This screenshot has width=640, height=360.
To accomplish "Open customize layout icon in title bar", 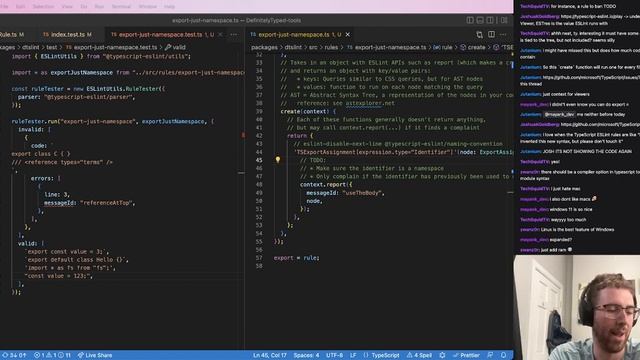I will [x=504, y=20].
